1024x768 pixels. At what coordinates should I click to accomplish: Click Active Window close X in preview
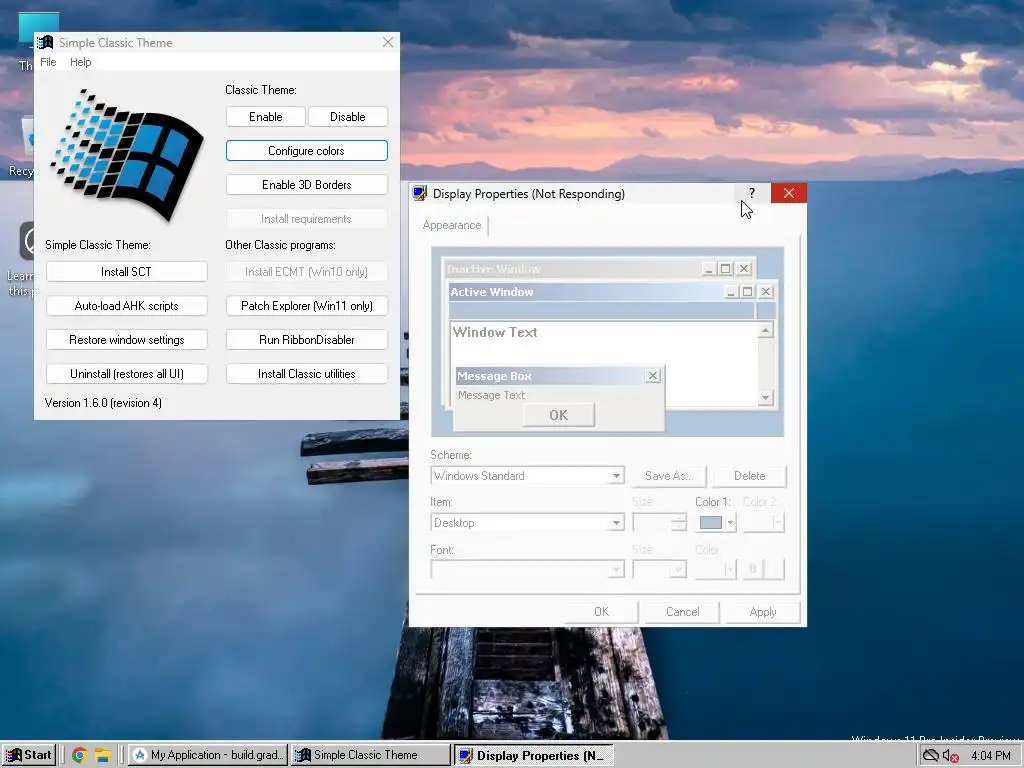pos(766,292)
